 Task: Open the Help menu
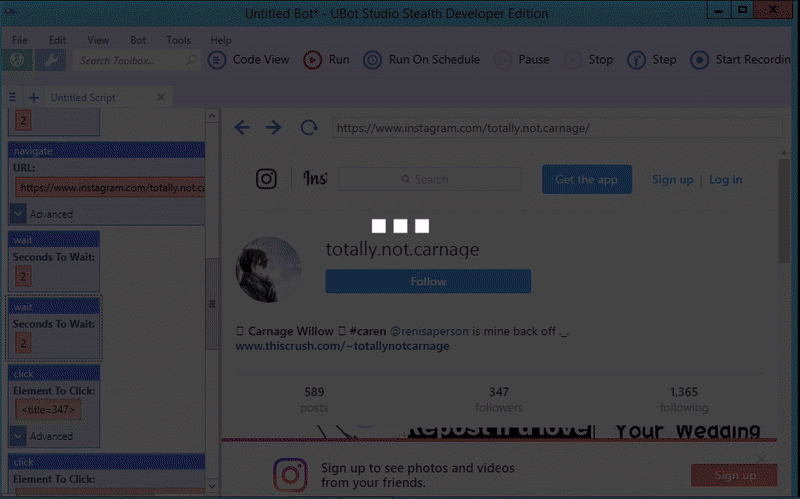coord(221,40)
